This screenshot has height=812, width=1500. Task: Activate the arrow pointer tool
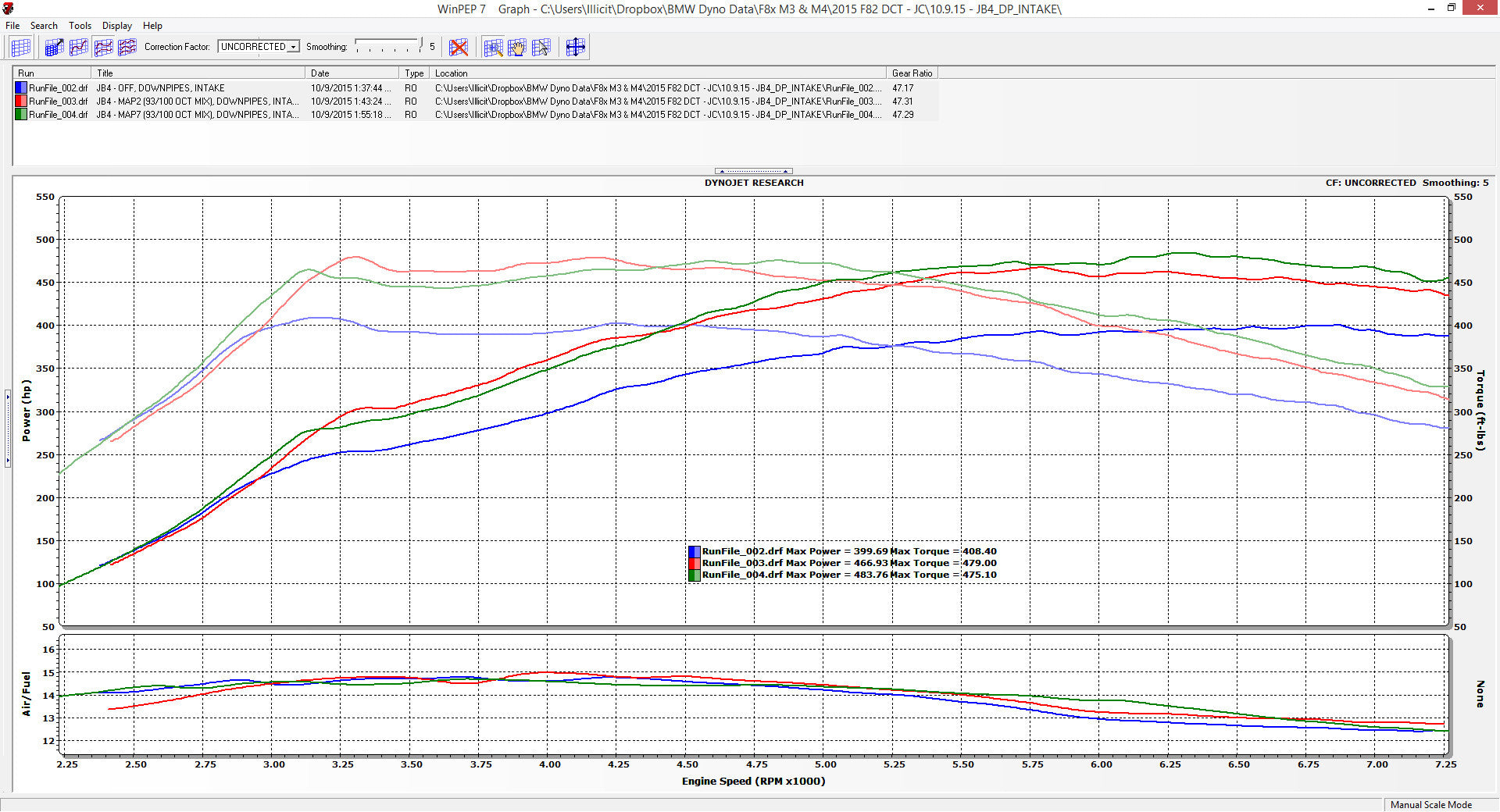coord(541,48)
